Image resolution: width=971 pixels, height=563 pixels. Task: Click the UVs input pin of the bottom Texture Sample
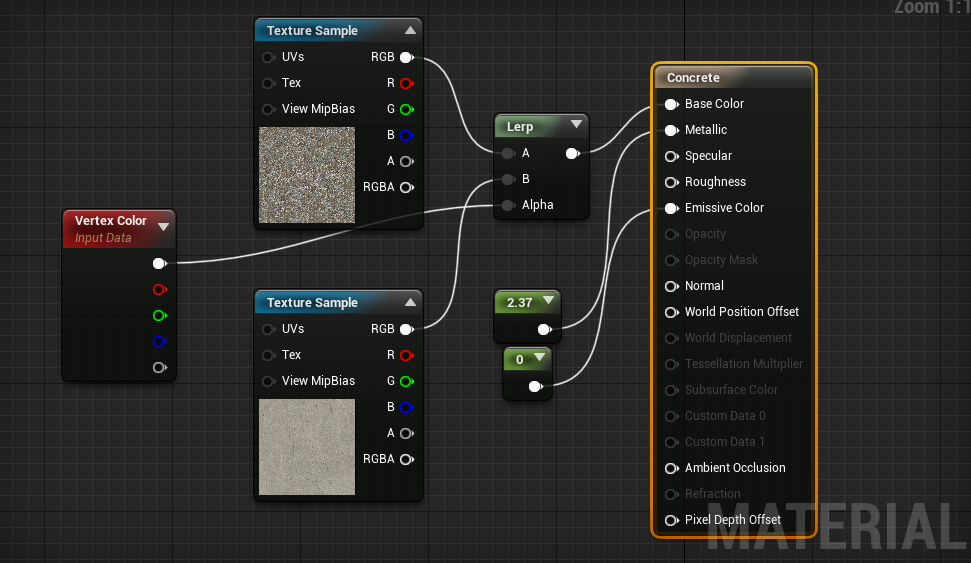(x=268, y=329)
